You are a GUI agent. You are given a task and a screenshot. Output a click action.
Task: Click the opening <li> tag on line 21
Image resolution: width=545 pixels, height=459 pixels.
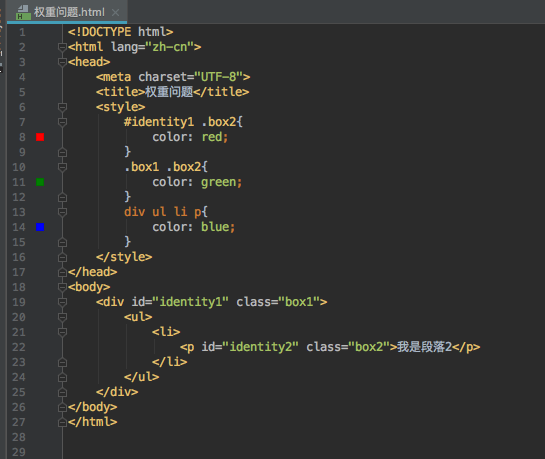[166, 332]
